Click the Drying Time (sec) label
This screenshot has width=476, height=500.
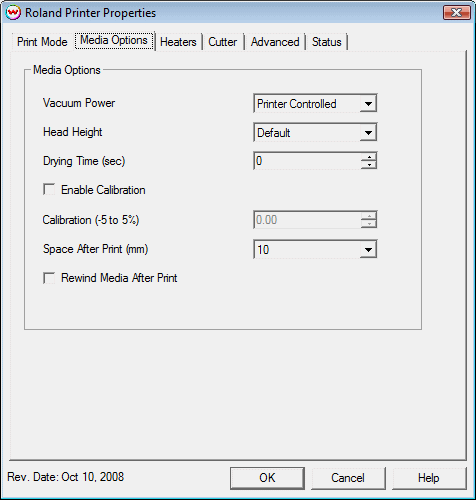click(x=84, y=161)
